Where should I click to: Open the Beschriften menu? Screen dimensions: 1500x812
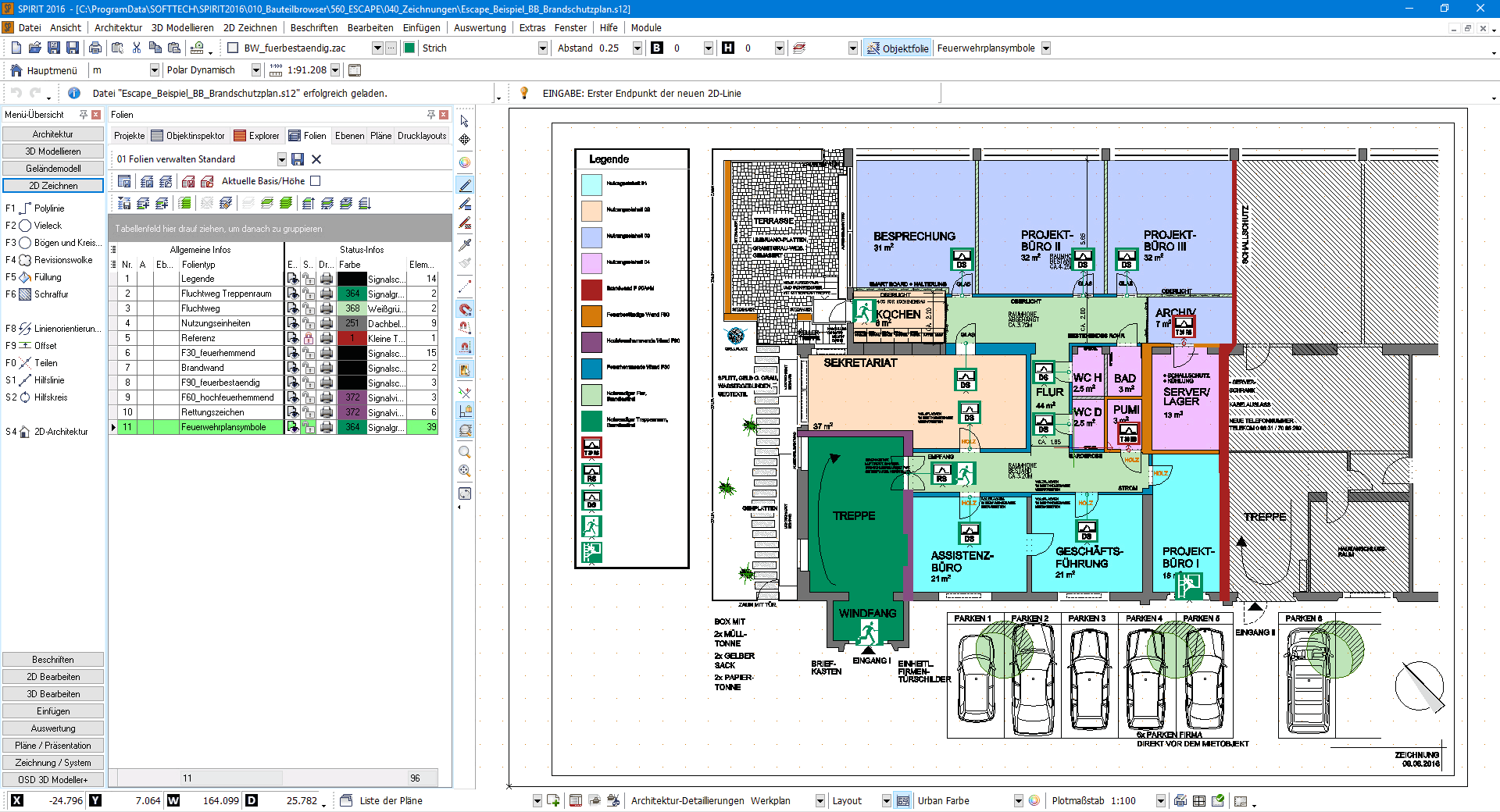click(x=314, y=27)
